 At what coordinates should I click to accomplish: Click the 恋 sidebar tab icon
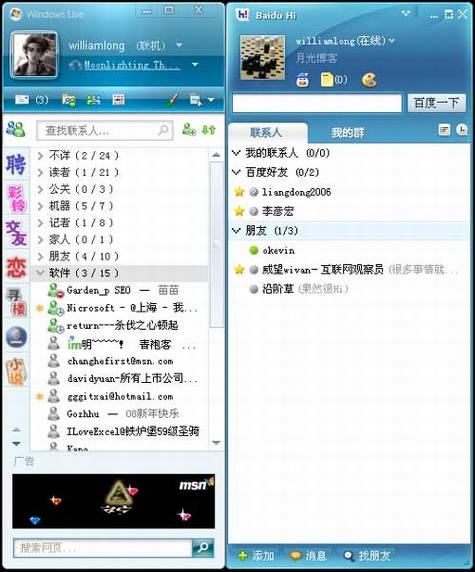point(16,268)
